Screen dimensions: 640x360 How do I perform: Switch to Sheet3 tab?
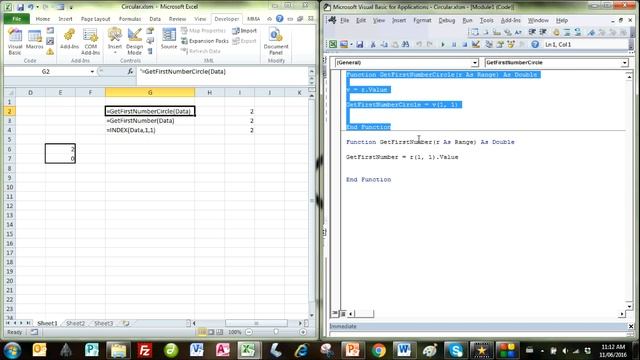coord(104,323)
